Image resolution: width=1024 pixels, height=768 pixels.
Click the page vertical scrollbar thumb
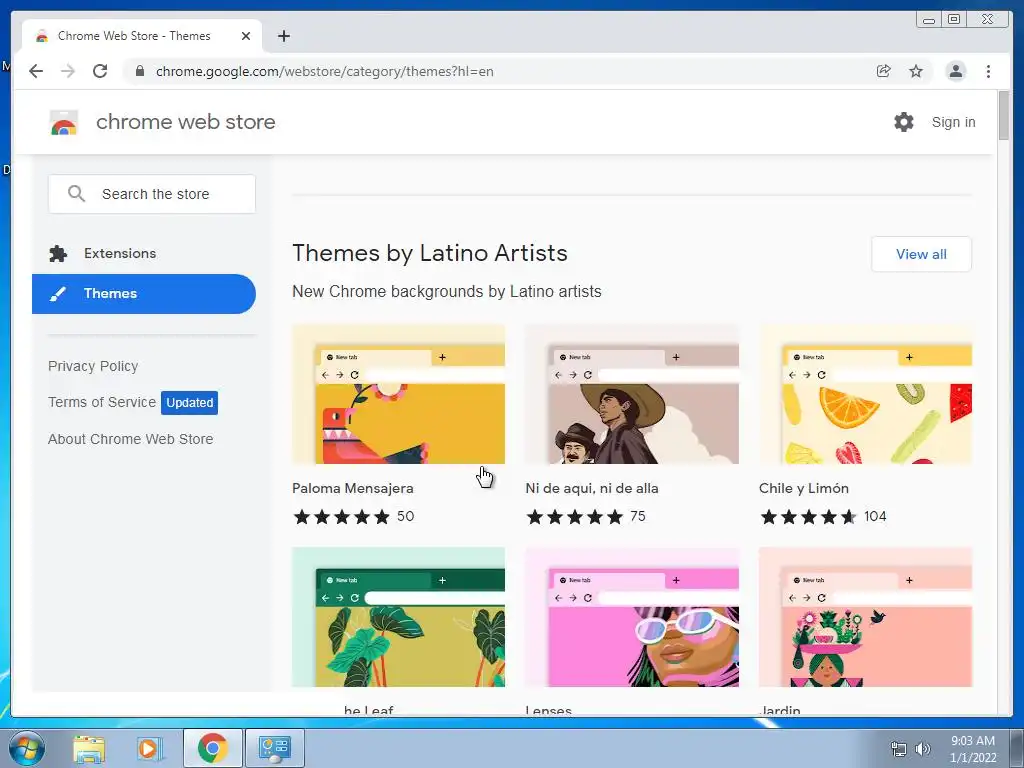click(x=1004, y=115)
